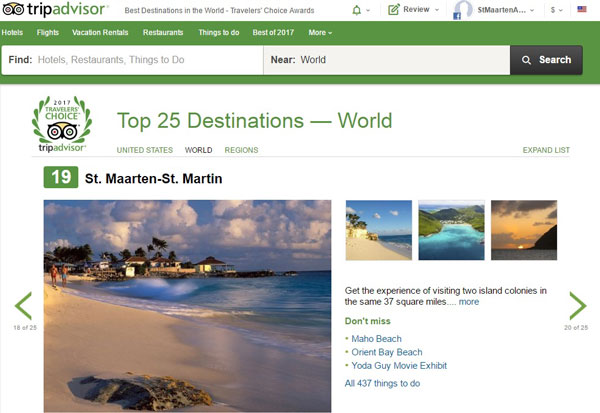This screenshot has height=413, width=600.
Task: Switch to the United States tab
Action: point(145,150)
